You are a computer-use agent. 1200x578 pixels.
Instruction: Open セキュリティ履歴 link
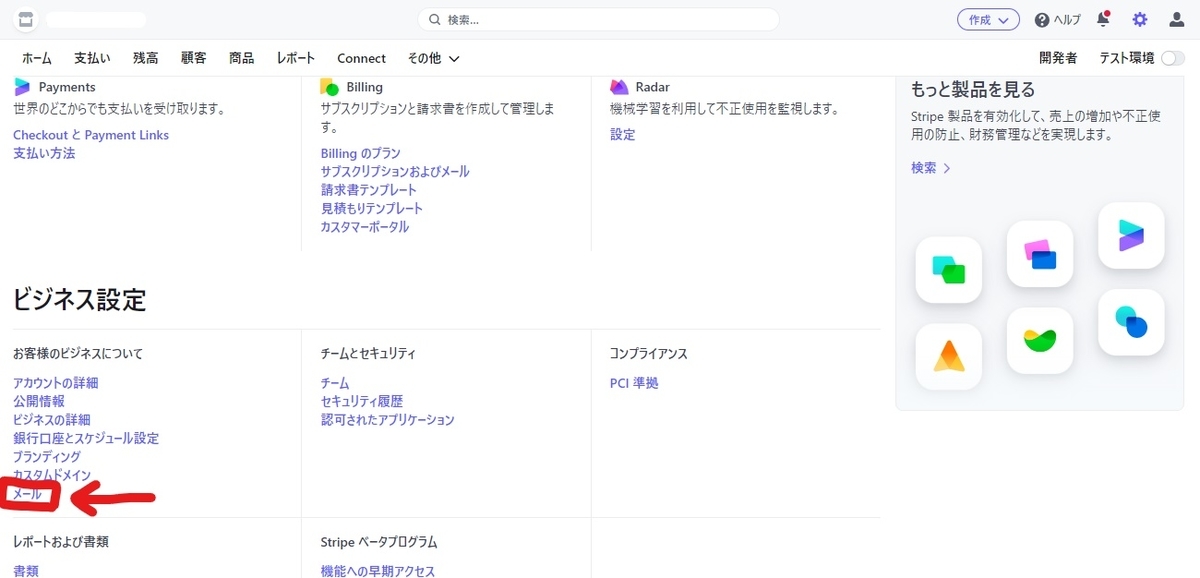click(362, 401)
